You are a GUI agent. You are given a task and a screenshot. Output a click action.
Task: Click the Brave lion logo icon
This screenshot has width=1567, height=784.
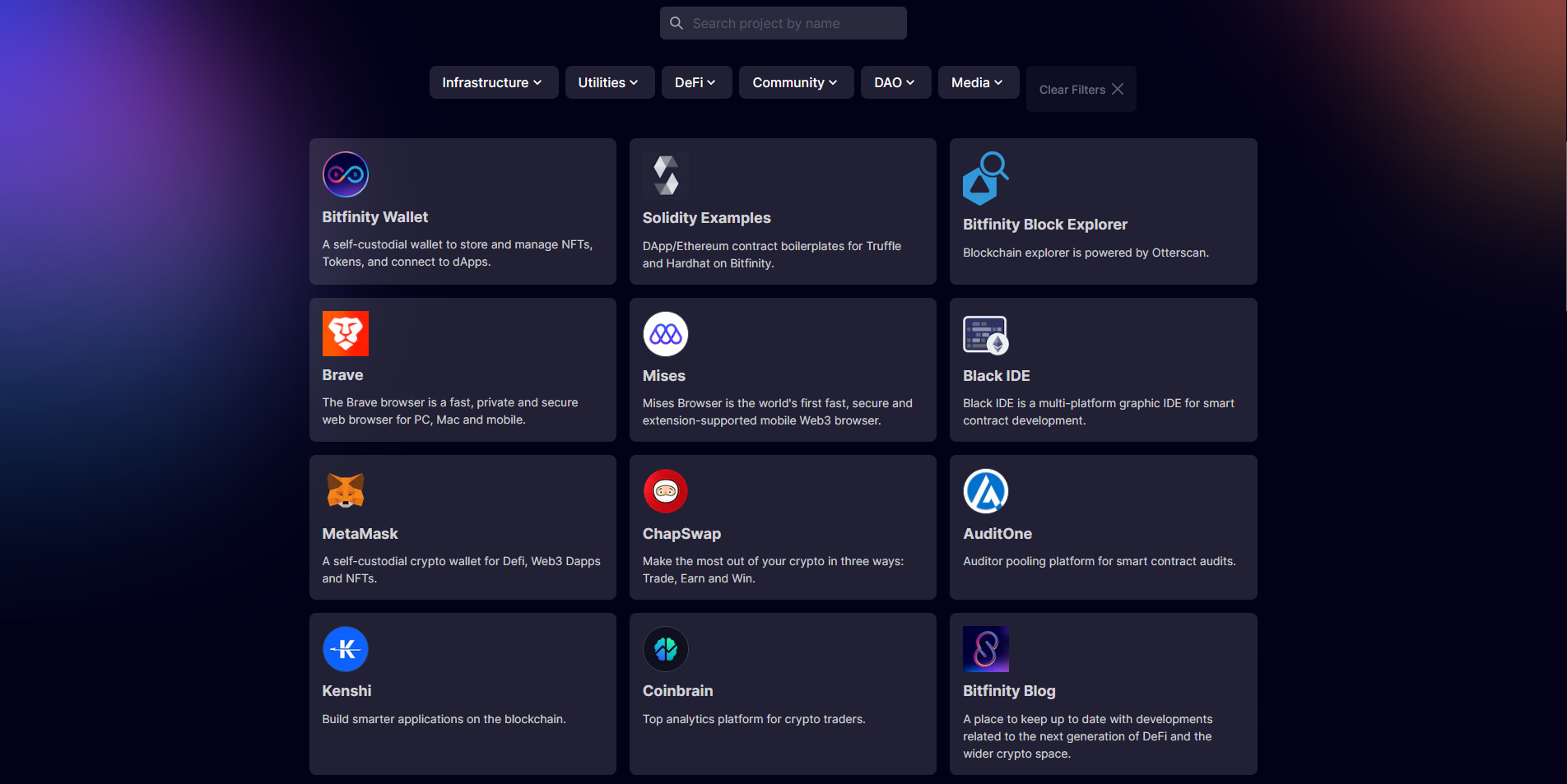[x=345, y=333]
